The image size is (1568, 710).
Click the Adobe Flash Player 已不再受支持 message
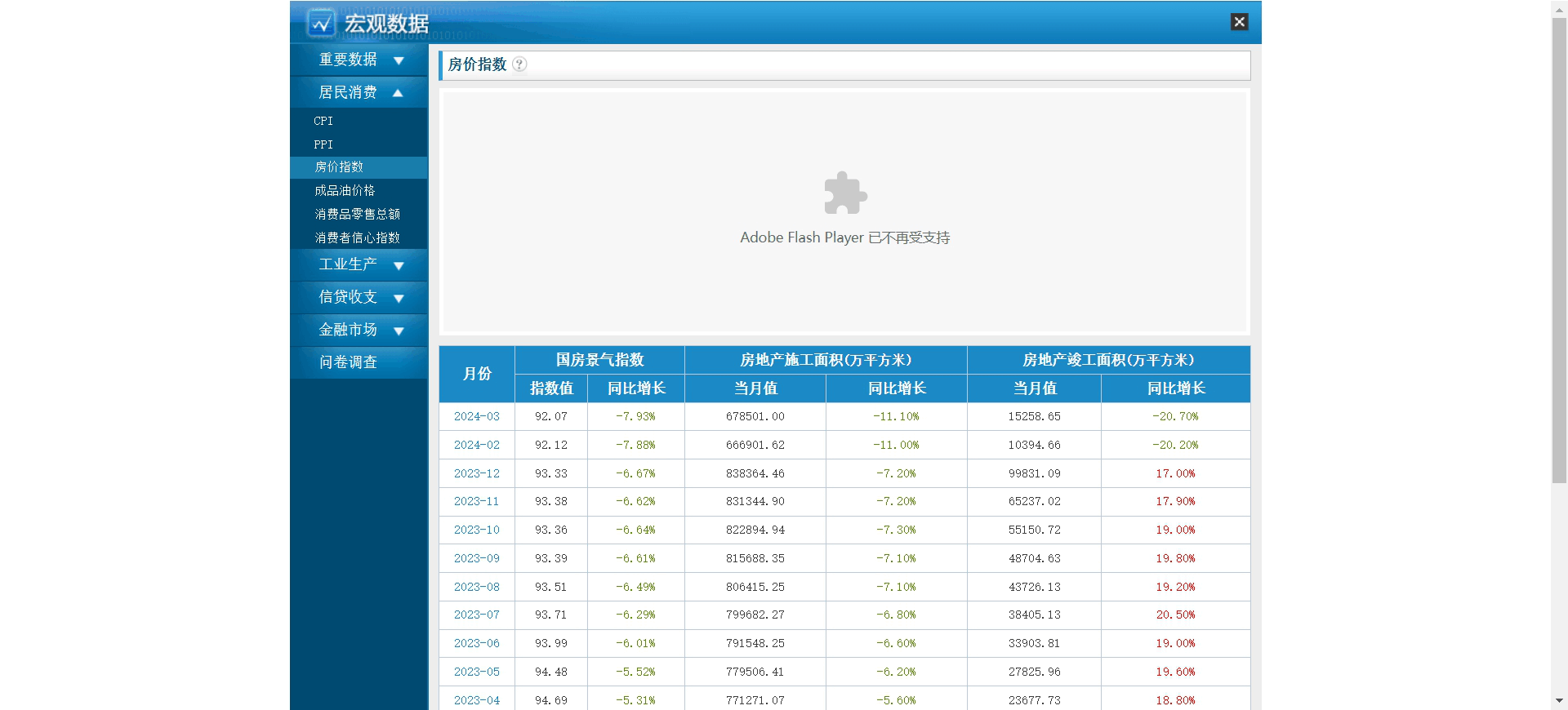(x=845, y=237)
